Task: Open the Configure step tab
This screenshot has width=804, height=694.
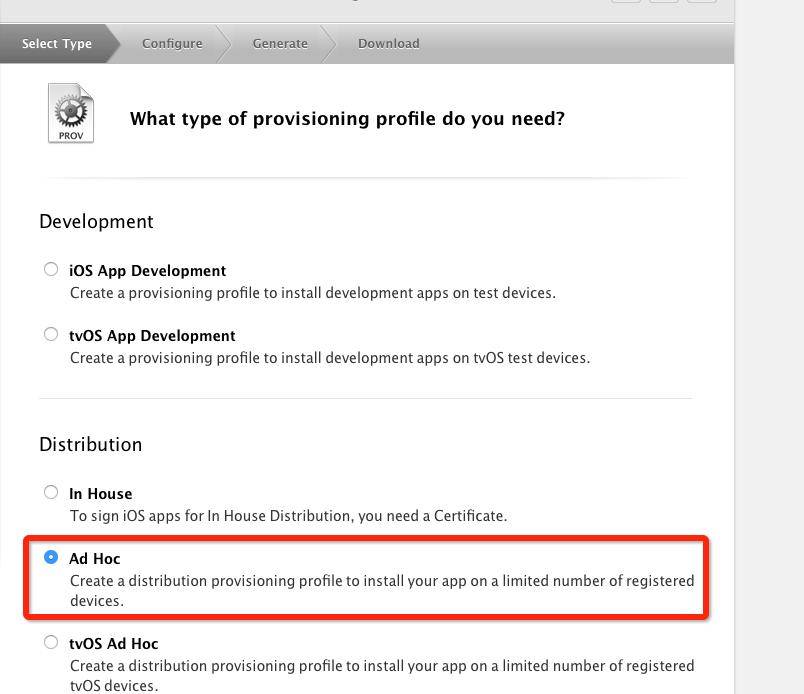Action: 172,44
